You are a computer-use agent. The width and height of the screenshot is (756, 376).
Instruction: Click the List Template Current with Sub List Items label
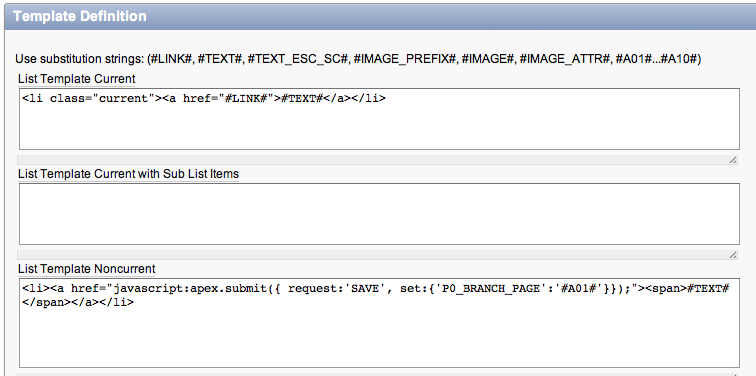(x=128, y=174)
